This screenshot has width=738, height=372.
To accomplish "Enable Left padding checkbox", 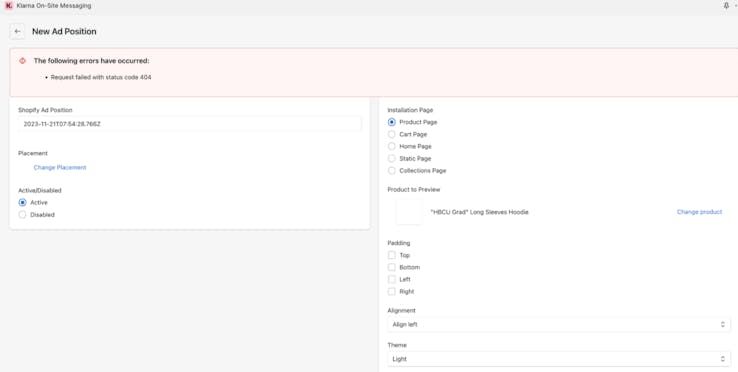I will (x=392, y=279).
